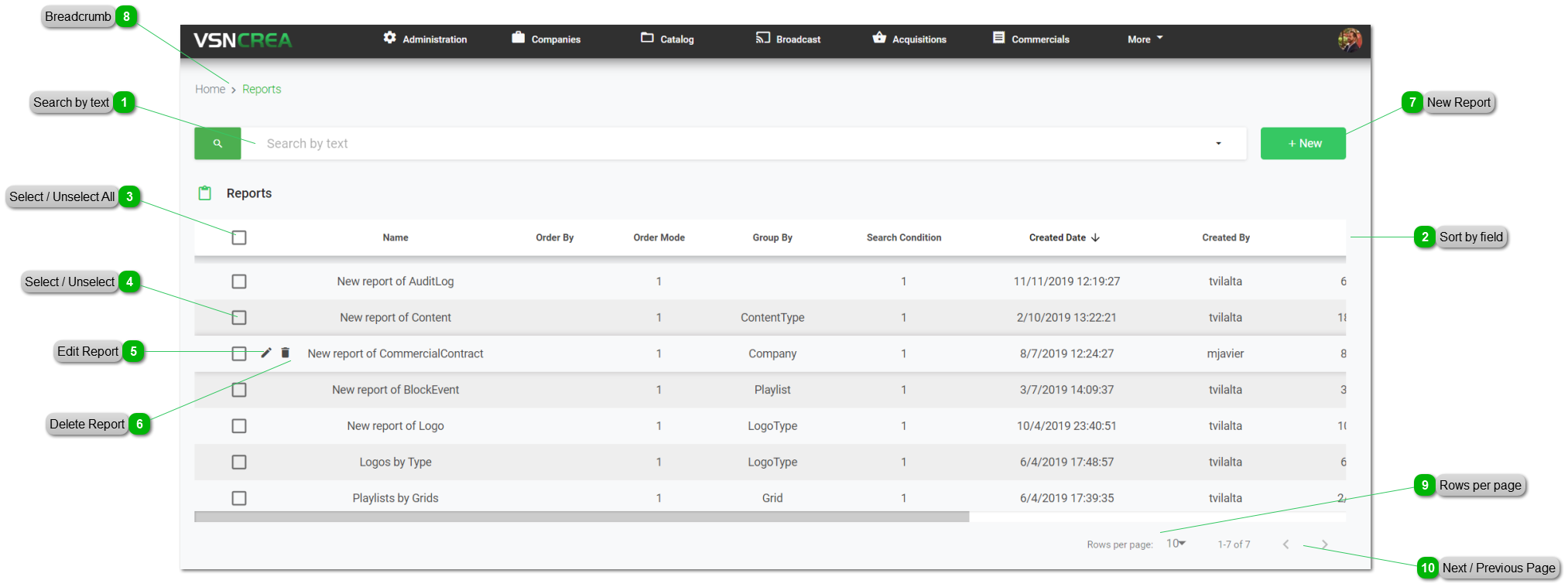
Task: Expand the search bar dropdown arrow
Action: click(x=1218, y=144)
